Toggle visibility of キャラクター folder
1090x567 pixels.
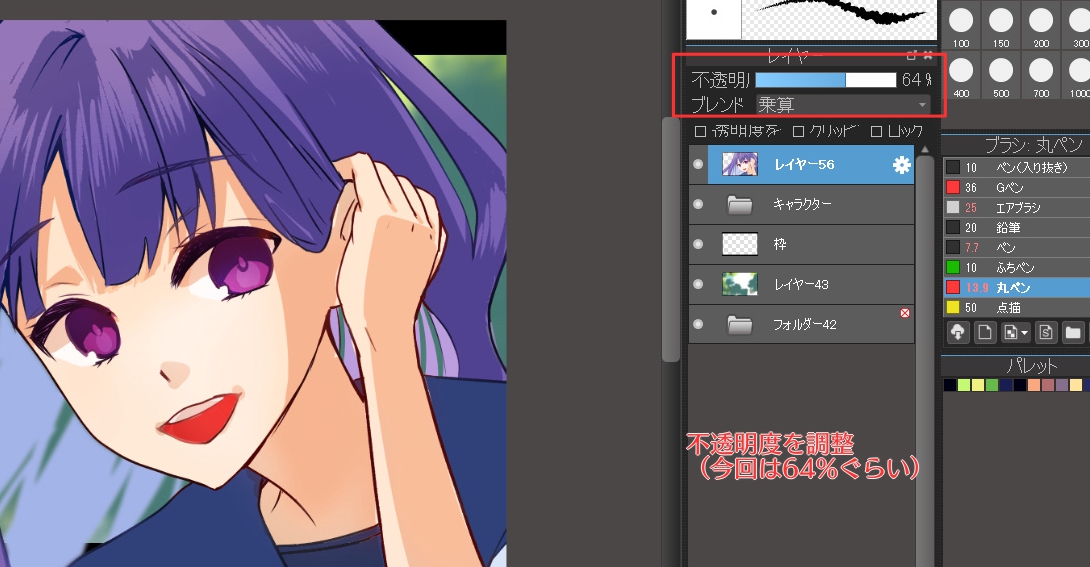(698, 204)
